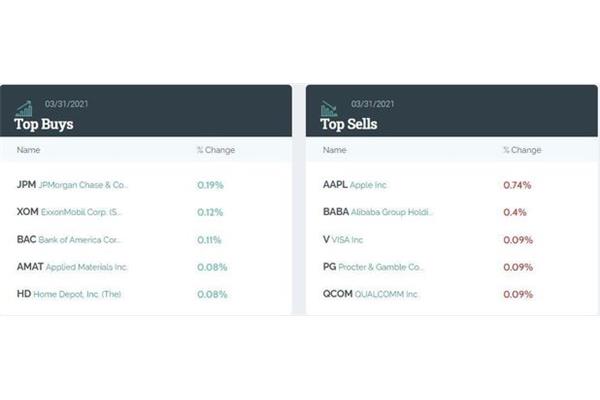Click the QCOM QUALCOMM Inc link
The height and width of the screenshot is (400, 600).
coord(371,294)
